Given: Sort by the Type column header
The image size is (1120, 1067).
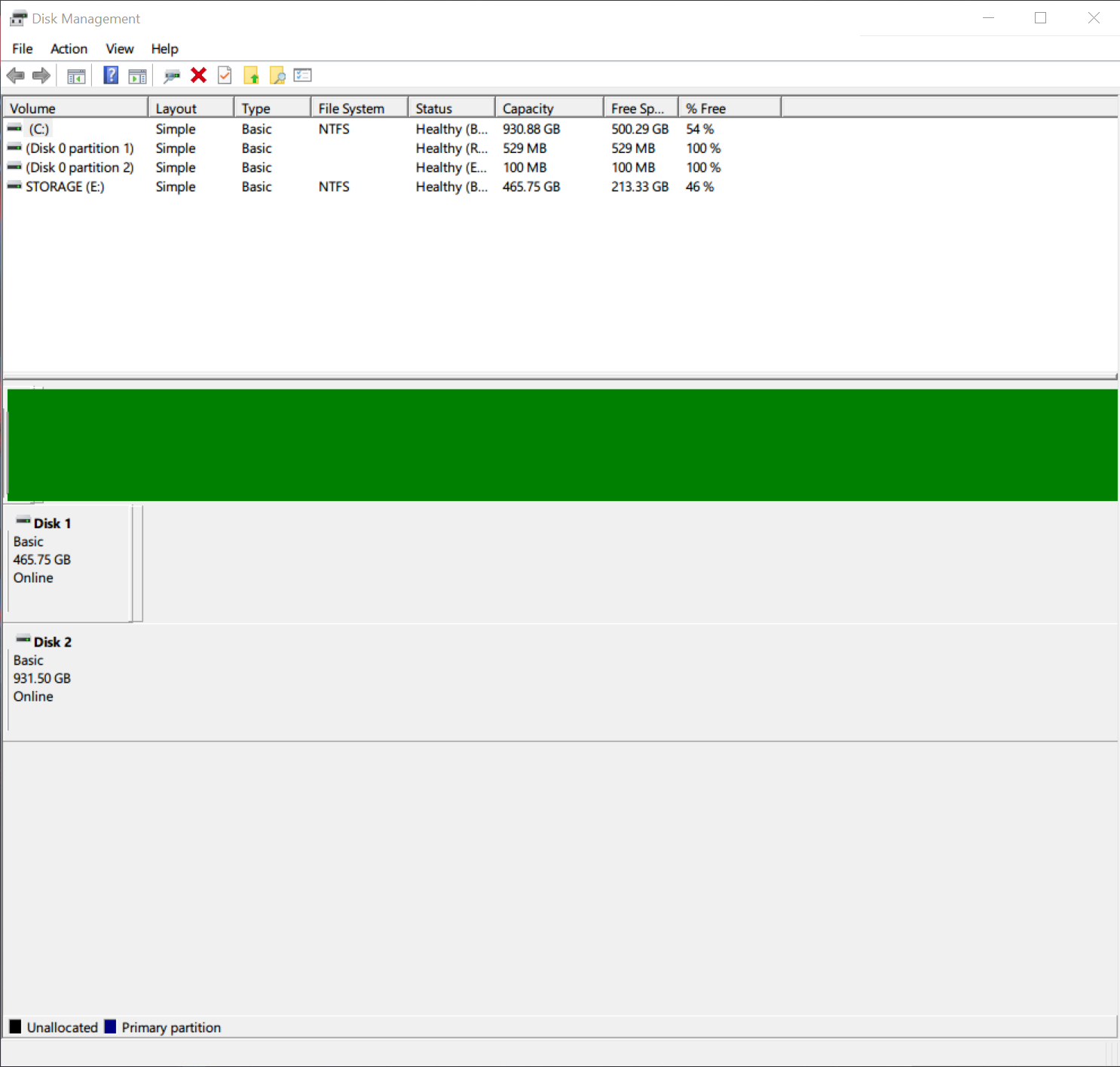Looking at the screenshot, I should [272, 108].
